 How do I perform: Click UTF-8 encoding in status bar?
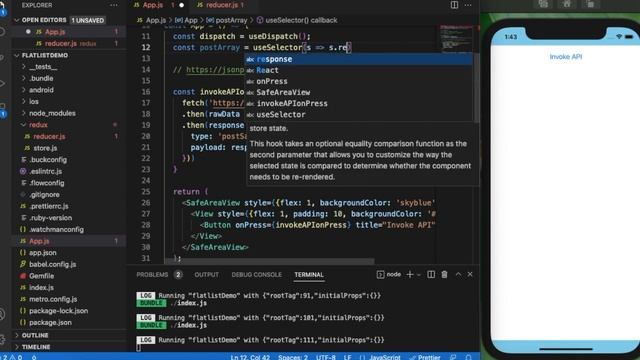click(326, 357)
